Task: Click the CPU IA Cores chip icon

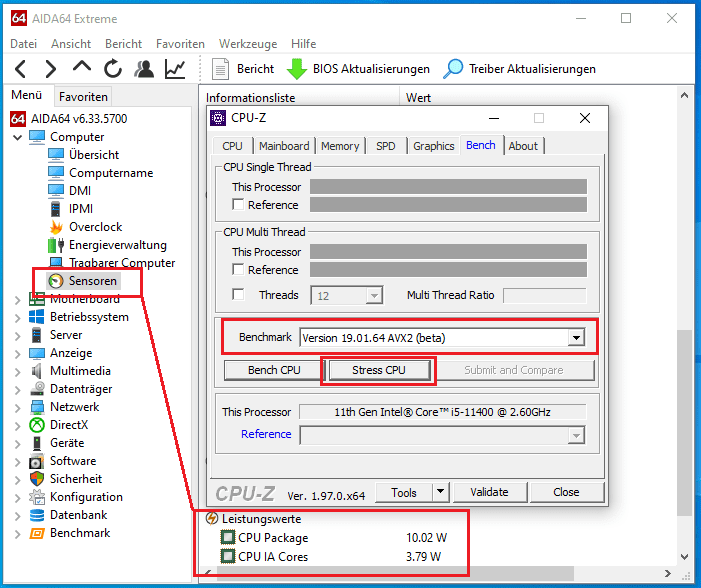Action: point(228,556)
